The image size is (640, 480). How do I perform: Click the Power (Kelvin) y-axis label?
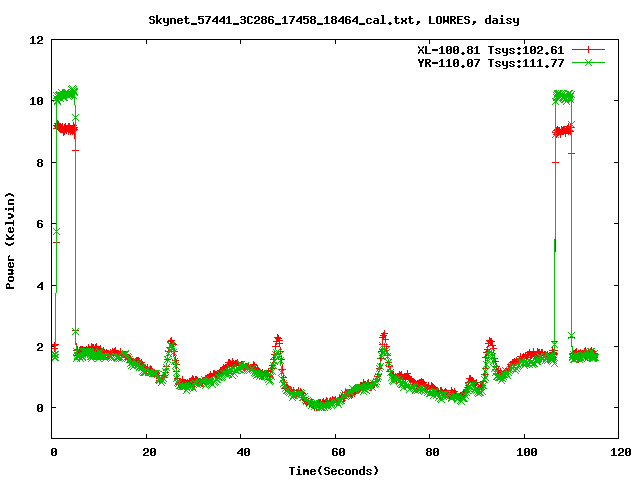click(11, 240)
